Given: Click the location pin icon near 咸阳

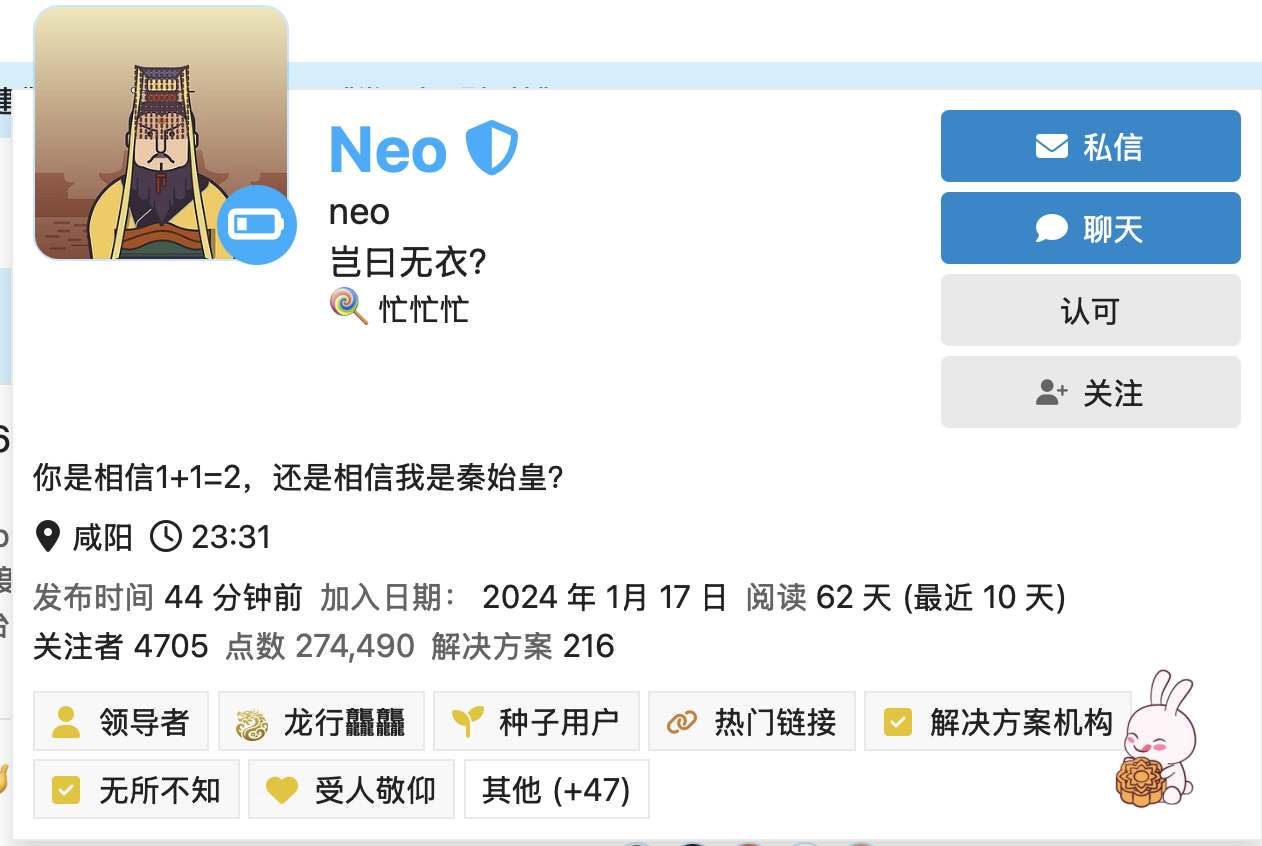Looking at the screenshot, I should click(47, 537).
